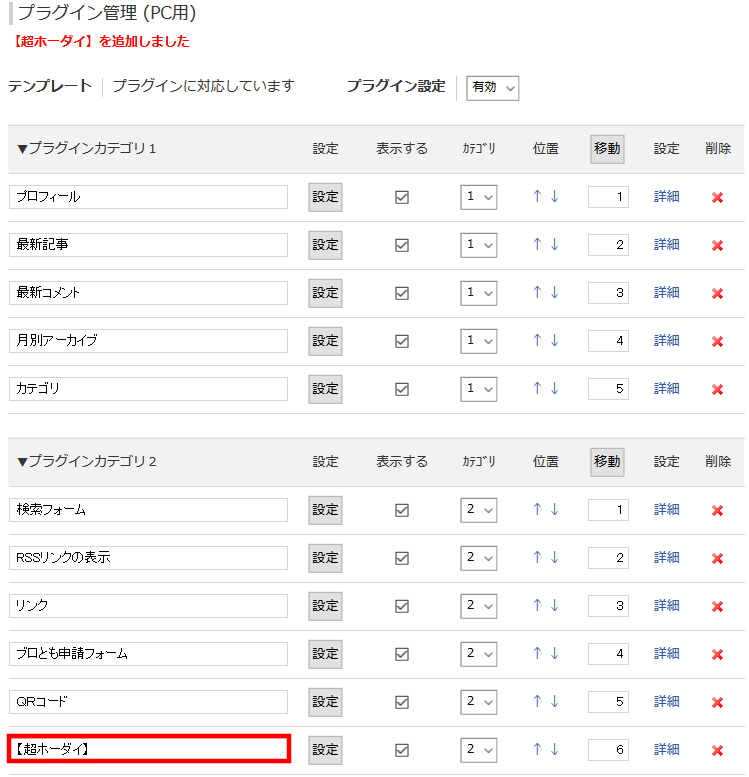Delete the 最新記事 plugin
This screenshot has width=749, height=777.
point(717,246)
